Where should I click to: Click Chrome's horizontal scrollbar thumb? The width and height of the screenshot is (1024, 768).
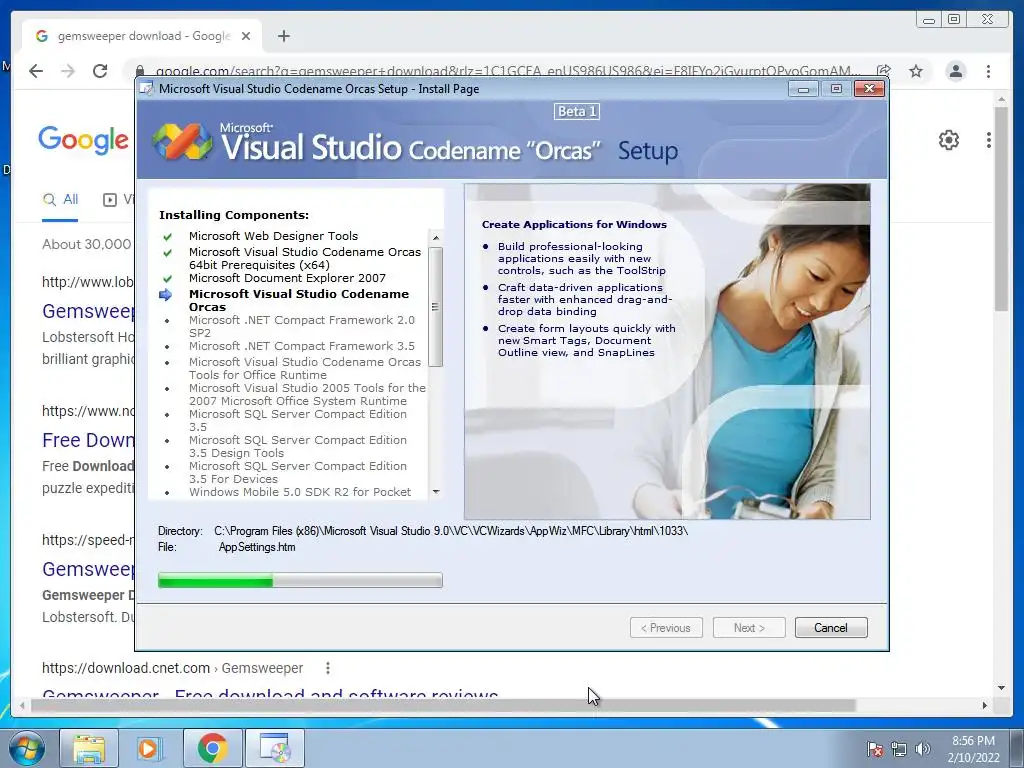[x=443, y=705]
